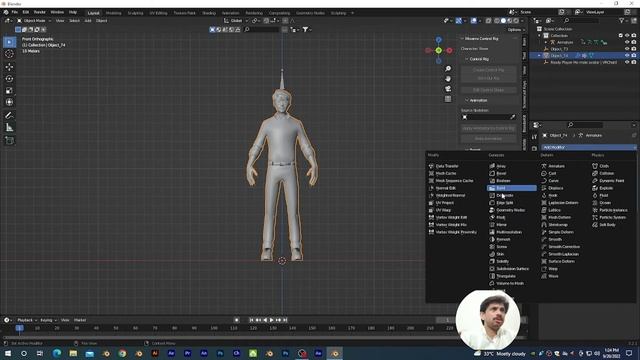The height and width of the screenshot is (360, 640).
Task: Switch to the Modeling workspace tab
Action: click(113, 13)
